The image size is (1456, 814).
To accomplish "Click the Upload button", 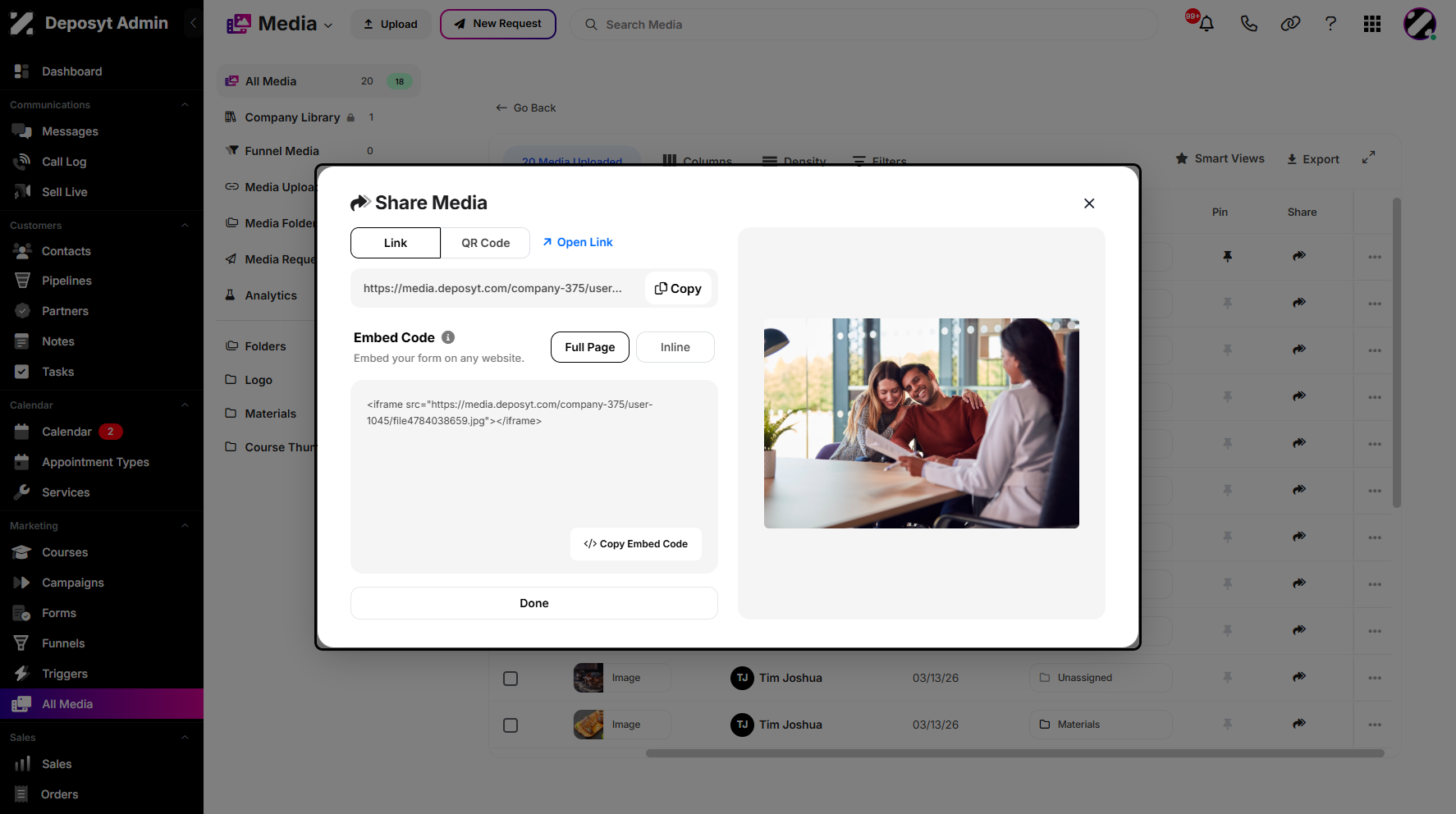I will pos(391,25).
